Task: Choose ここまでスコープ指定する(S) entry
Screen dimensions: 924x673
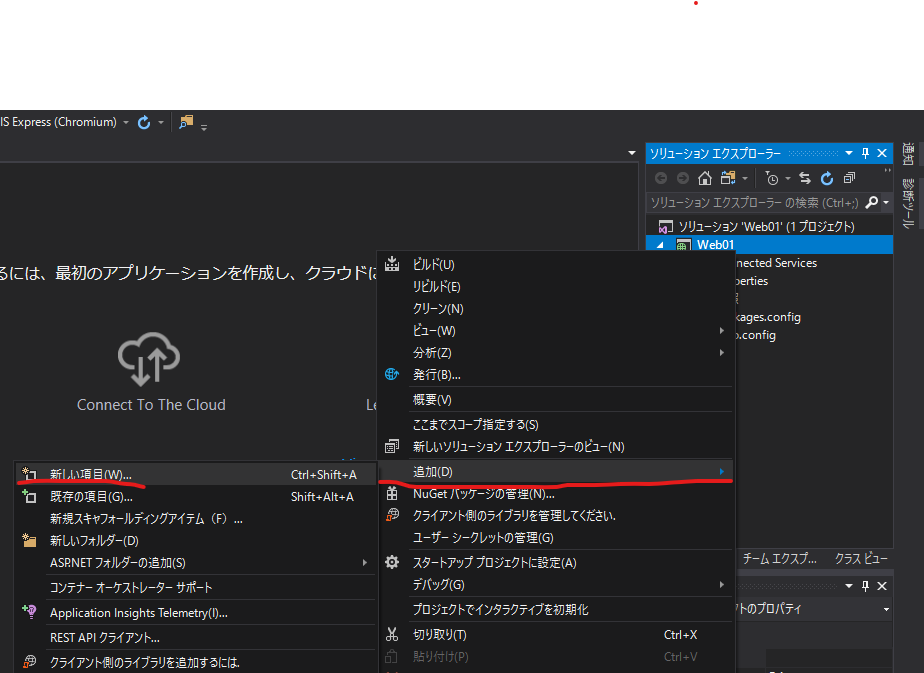Action: [556, 424]
